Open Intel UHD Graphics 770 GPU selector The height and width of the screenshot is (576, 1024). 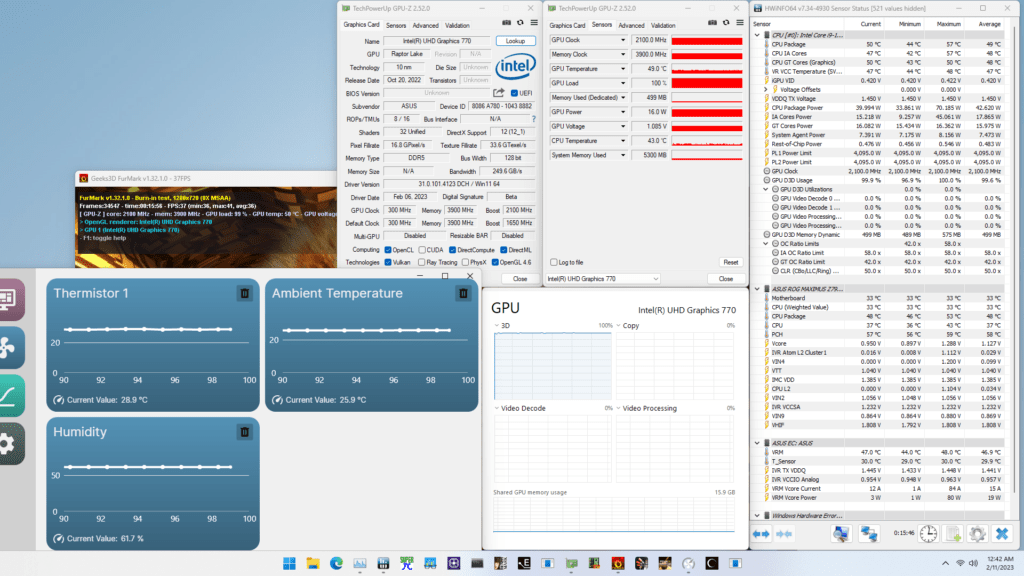603,279
